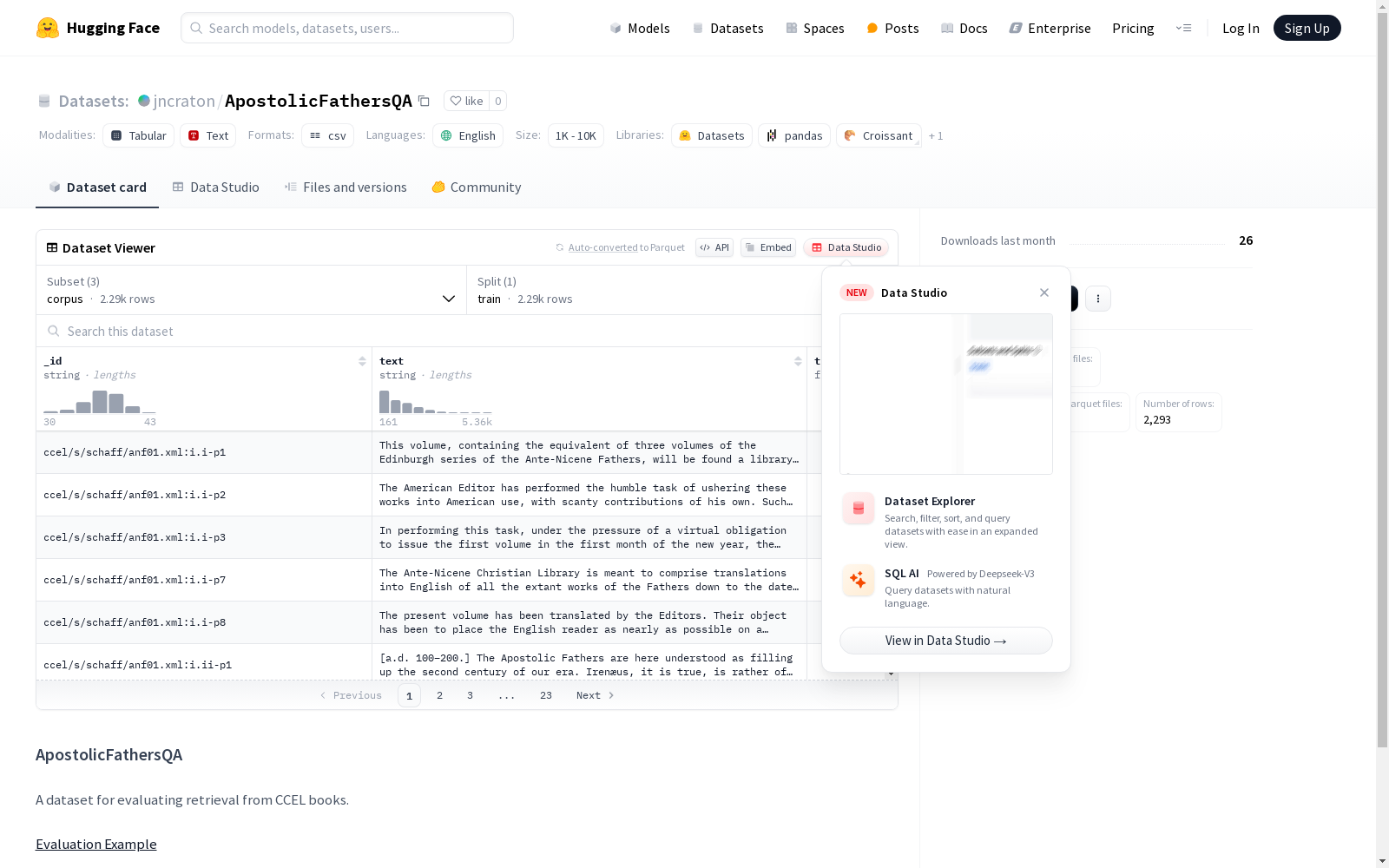Click the text cell starting "The American Editor"
The image size is (1389, 868).
click(x=589, y=495)
